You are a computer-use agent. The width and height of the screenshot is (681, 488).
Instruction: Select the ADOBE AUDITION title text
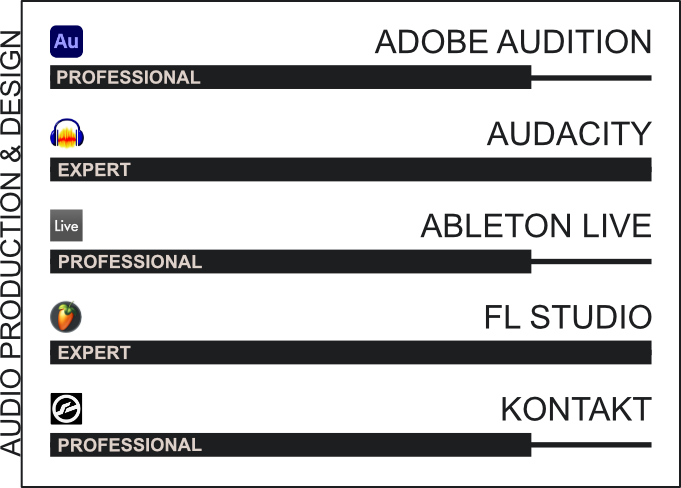[513, 42]
